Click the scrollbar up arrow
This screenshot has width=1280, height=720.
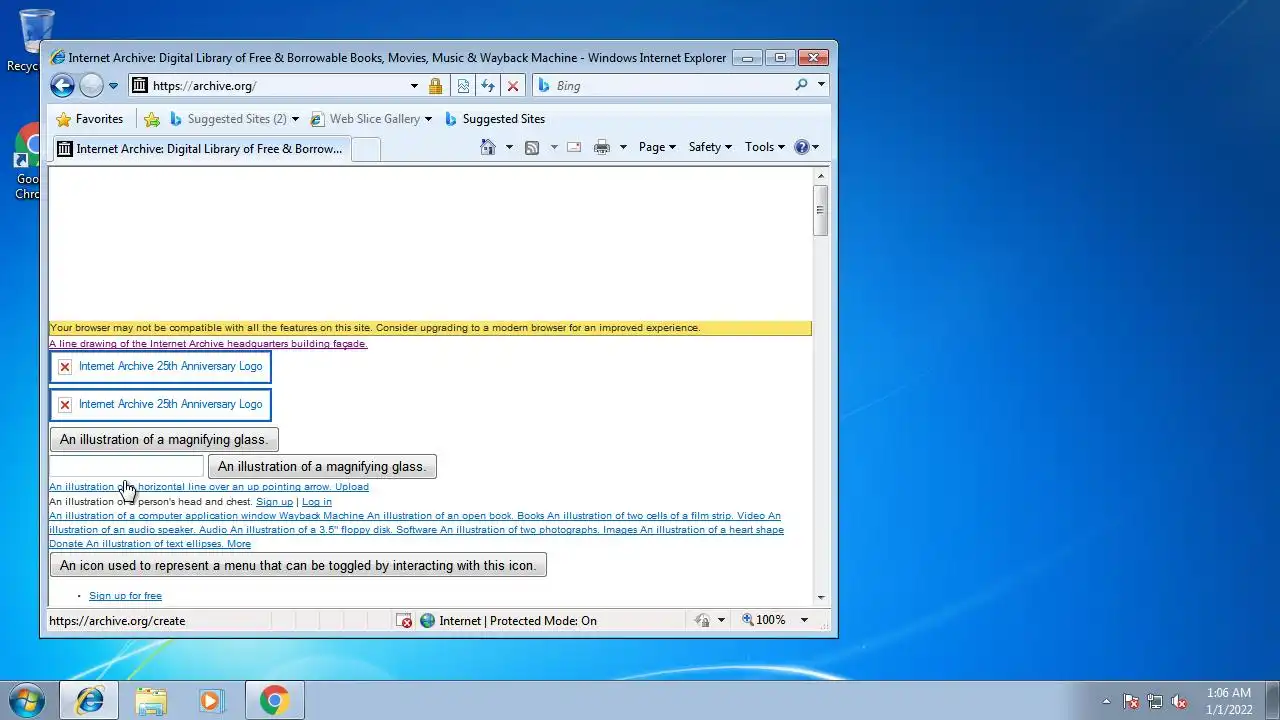pos(821,176)
